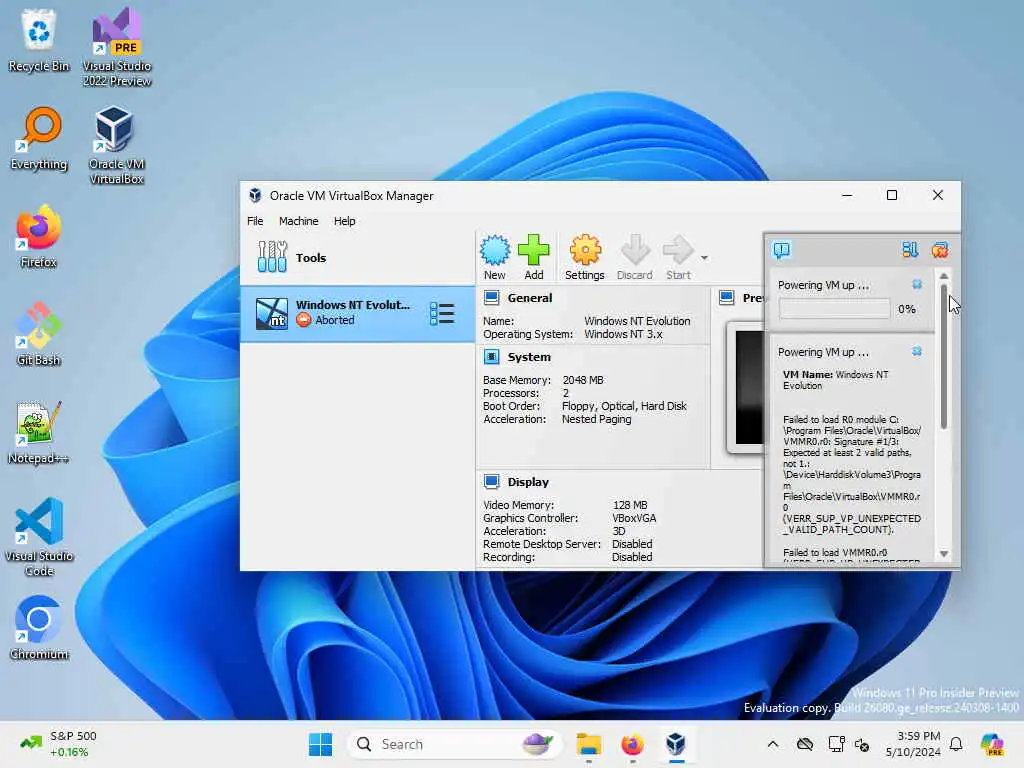
Task: Click the Nested Paging acceleration value
Action: pyautogui.click(x=596, y=419)
